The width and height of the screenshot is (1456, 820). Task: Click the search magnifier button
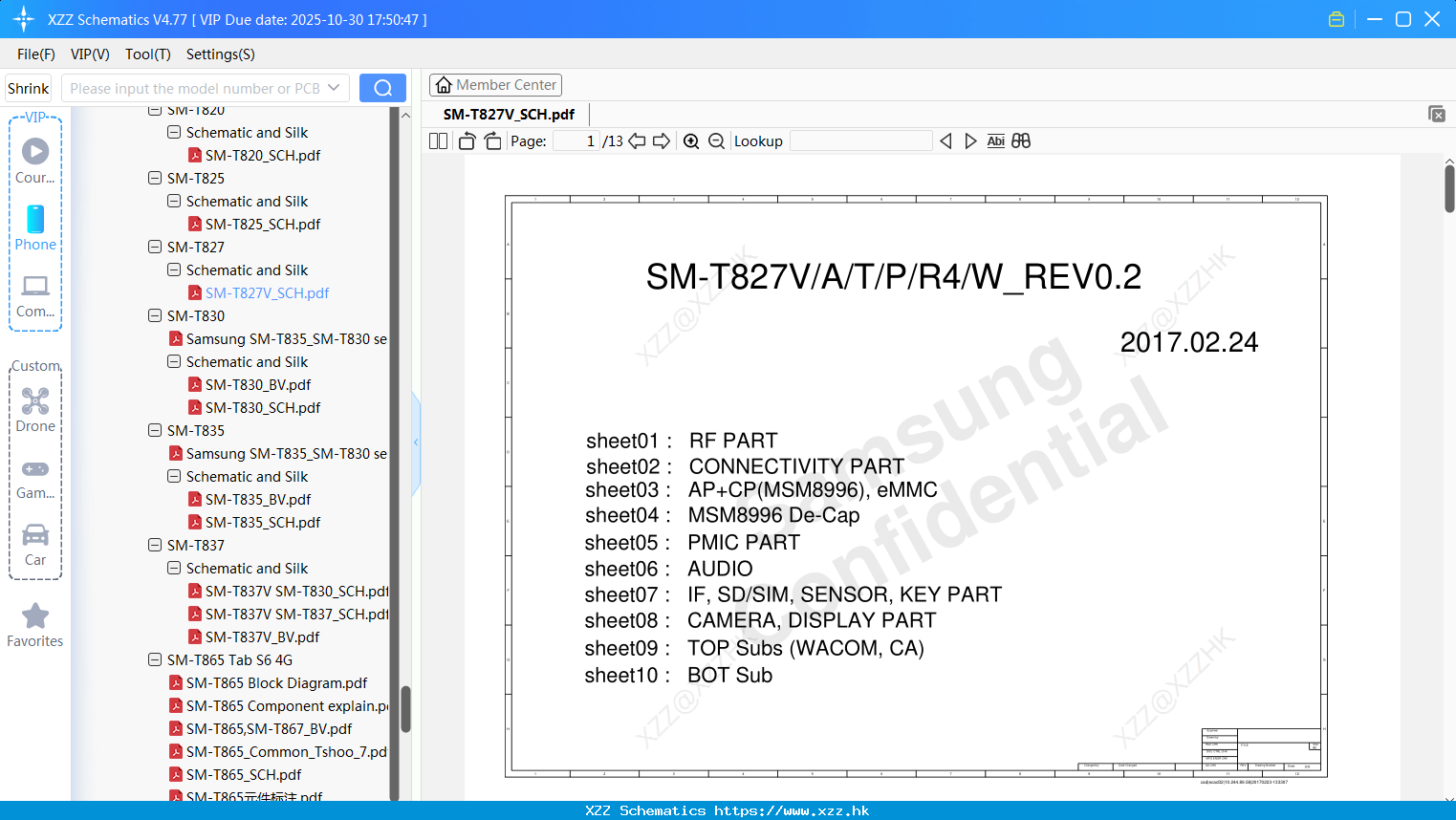(x=382, y=88)
